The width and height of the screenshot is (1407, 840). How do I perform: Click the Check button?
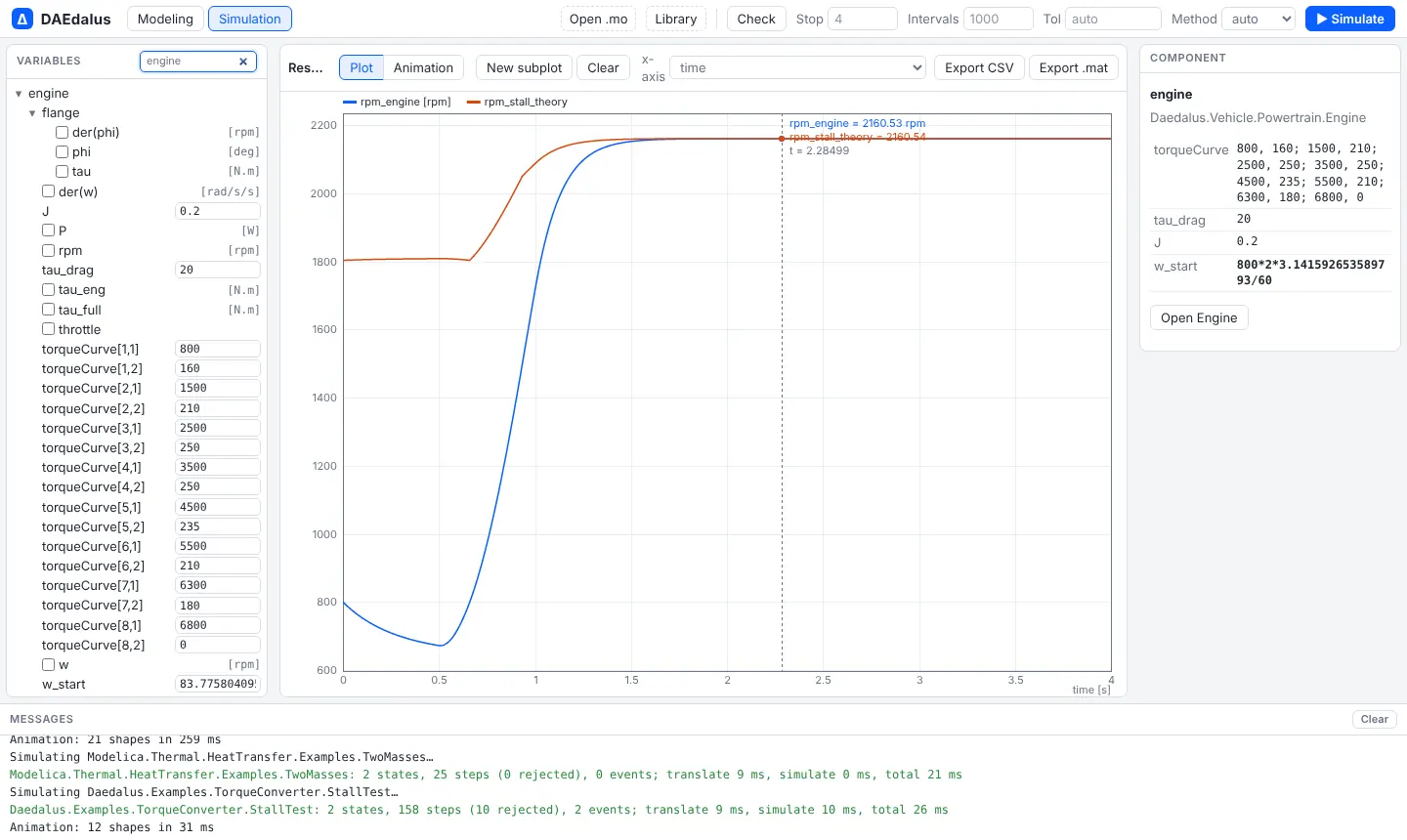tap(756, 19)
